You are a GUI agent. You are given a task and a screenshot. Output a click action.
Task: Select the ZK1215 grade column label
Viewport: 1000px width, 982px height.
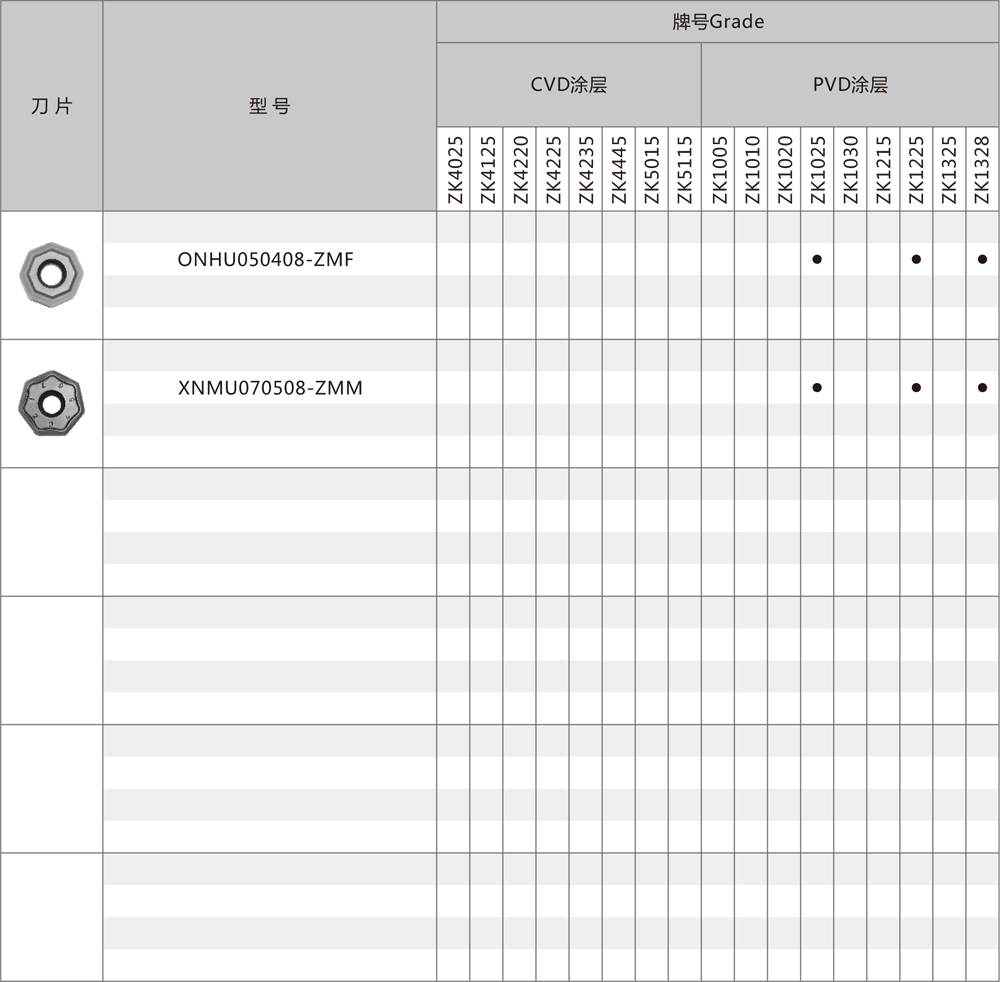[883, 169]
